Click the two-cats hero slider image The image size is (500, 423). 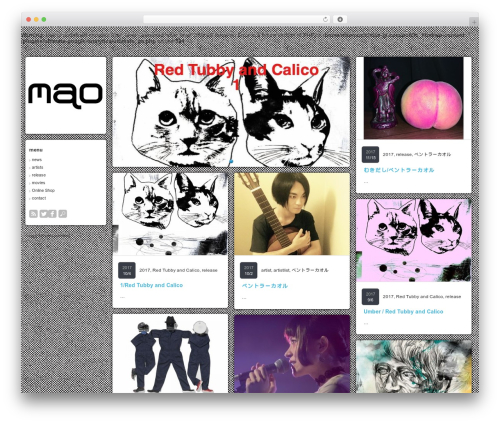231,112
